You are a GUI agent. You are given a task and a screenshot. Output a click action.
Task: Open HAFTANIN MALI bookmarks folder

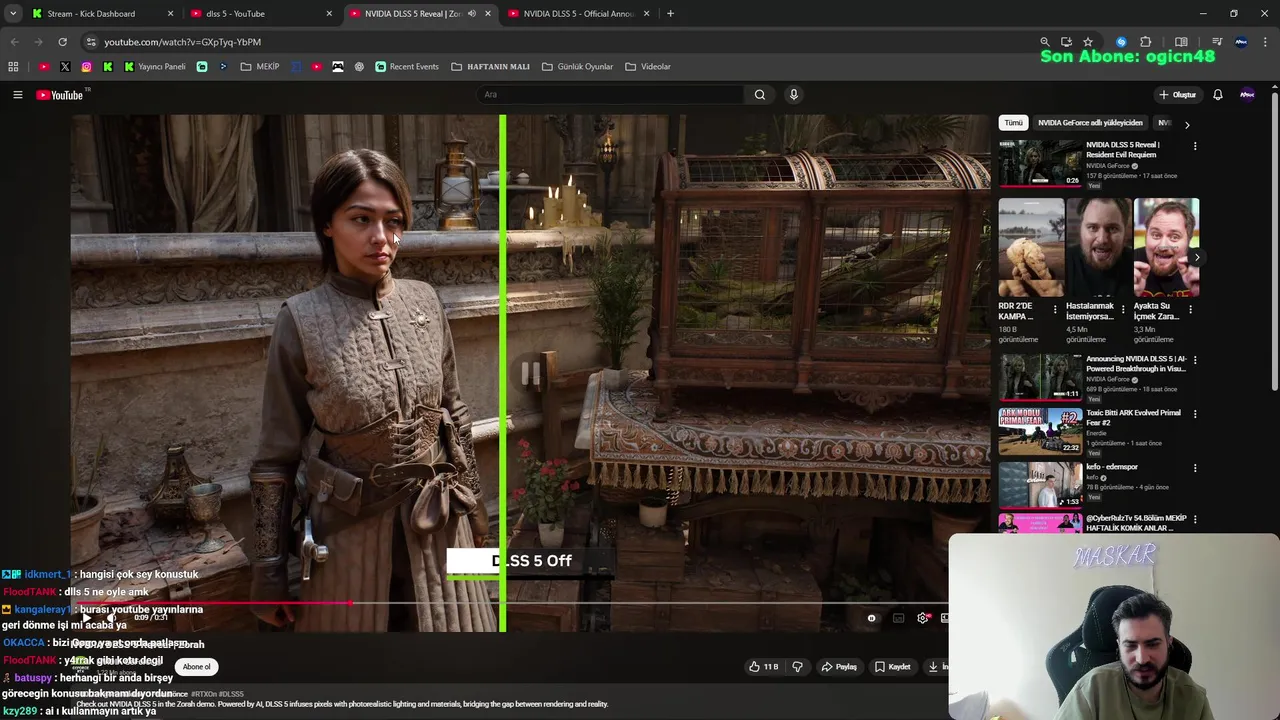(490, 67)
